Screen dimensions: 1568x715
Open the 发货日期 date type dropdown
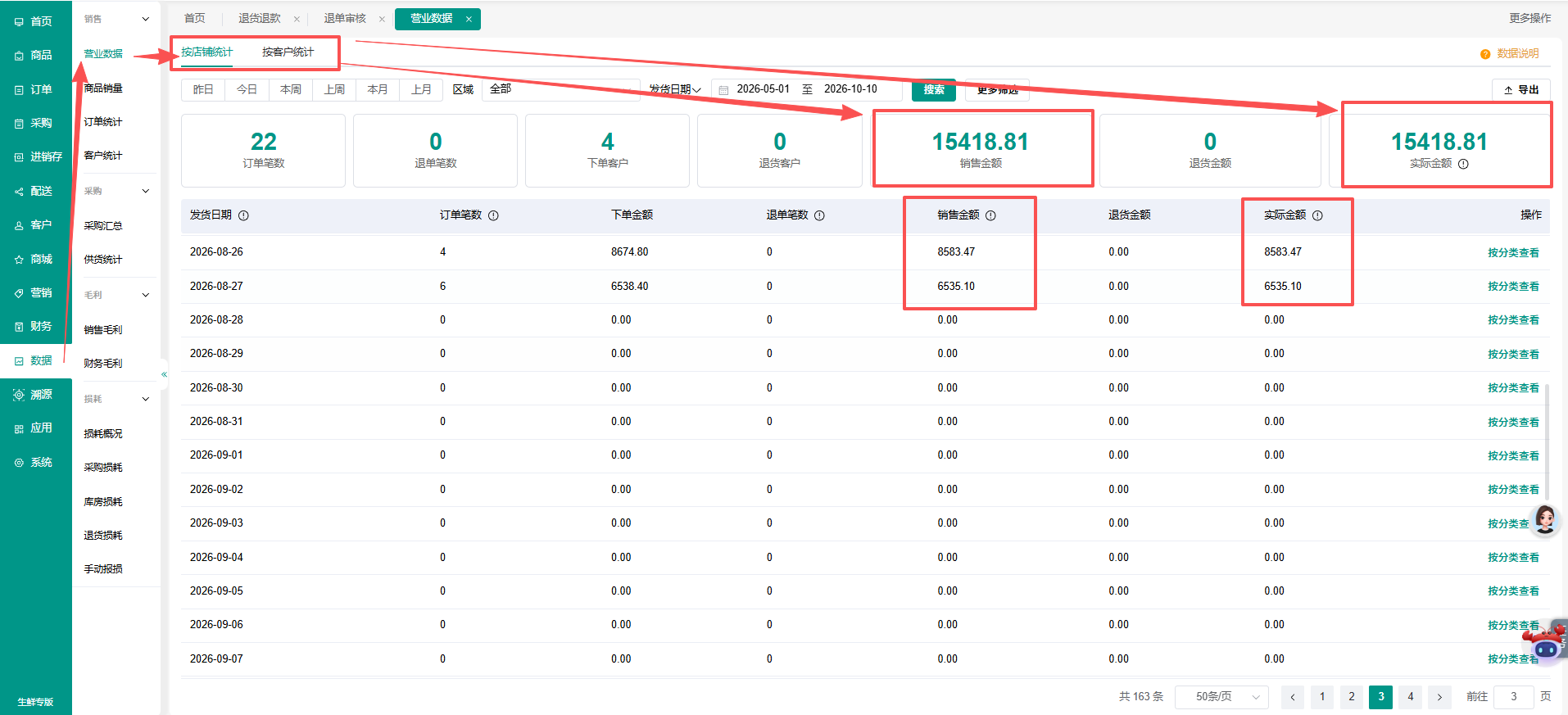675,89
